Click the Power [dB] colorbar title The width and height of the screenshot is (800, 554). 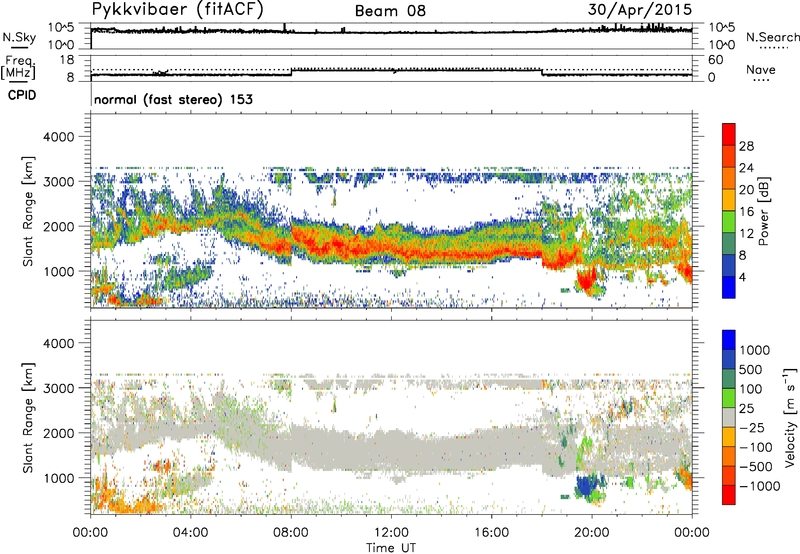coord(763,211)
